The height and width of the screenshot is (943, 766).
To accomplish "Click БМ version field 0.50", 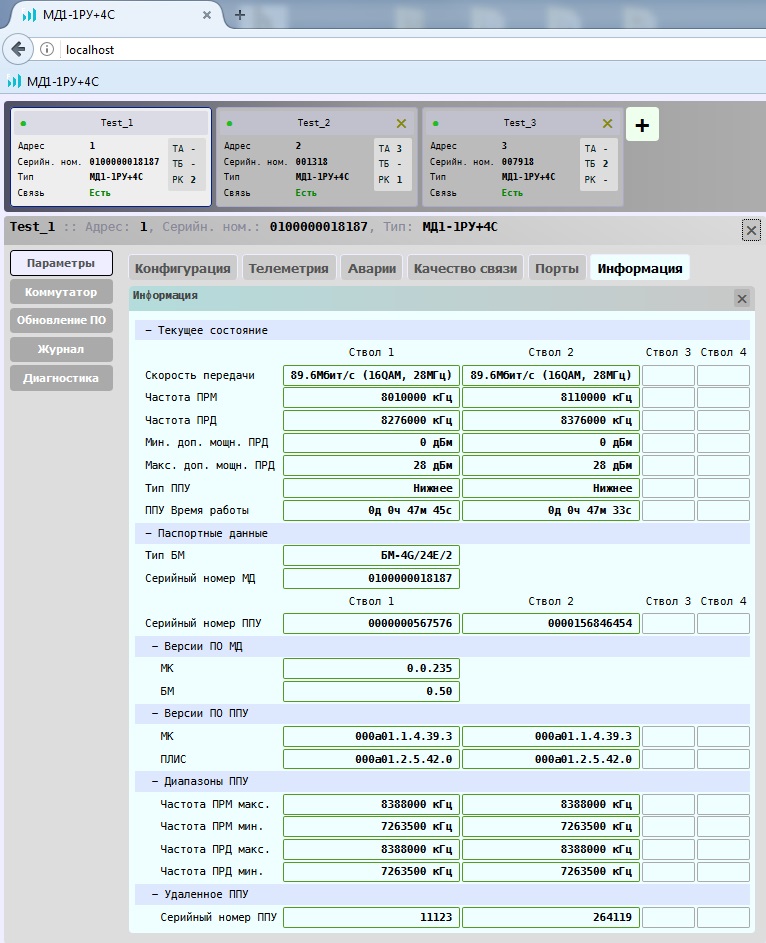I will point(371,691).
